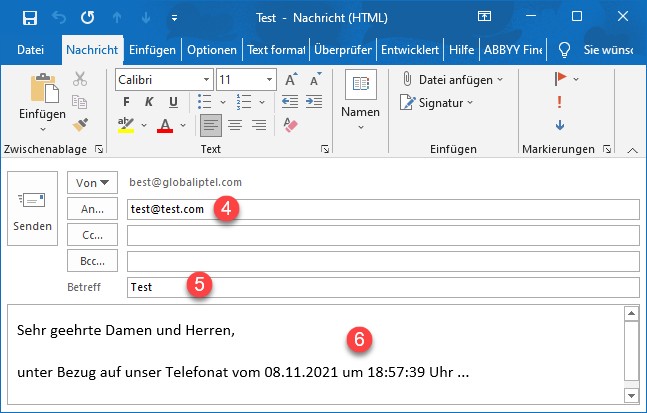Toggle Underline formatting (U)
Image resolution: width=647 pixels, height=413 pixels.
pos(173,101)
